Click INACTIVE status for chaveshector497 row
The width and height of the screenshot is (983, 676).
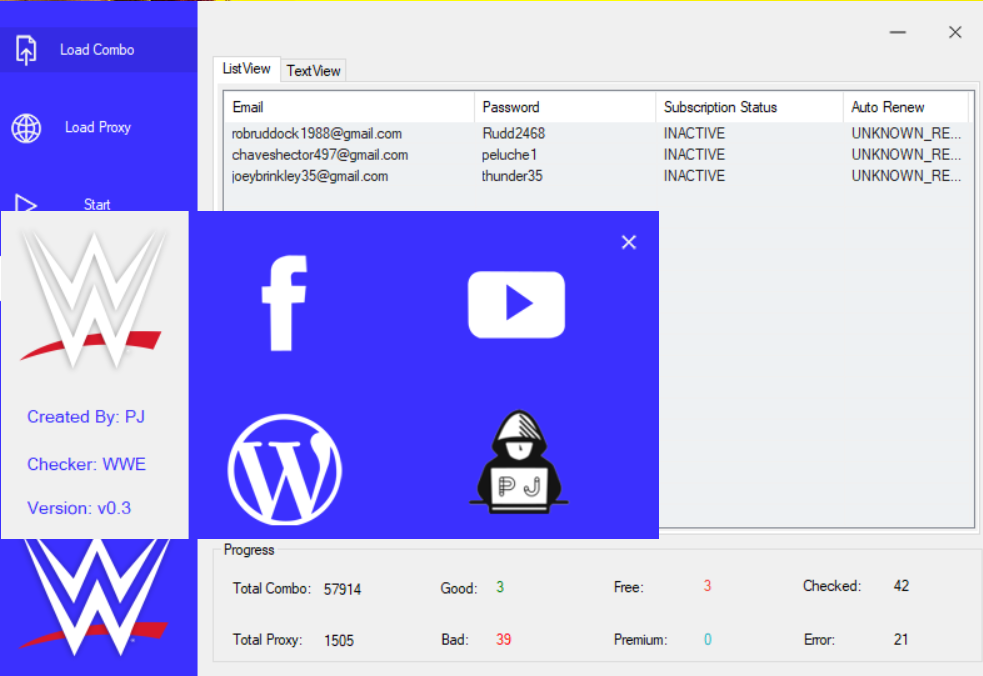click(694, 155)
